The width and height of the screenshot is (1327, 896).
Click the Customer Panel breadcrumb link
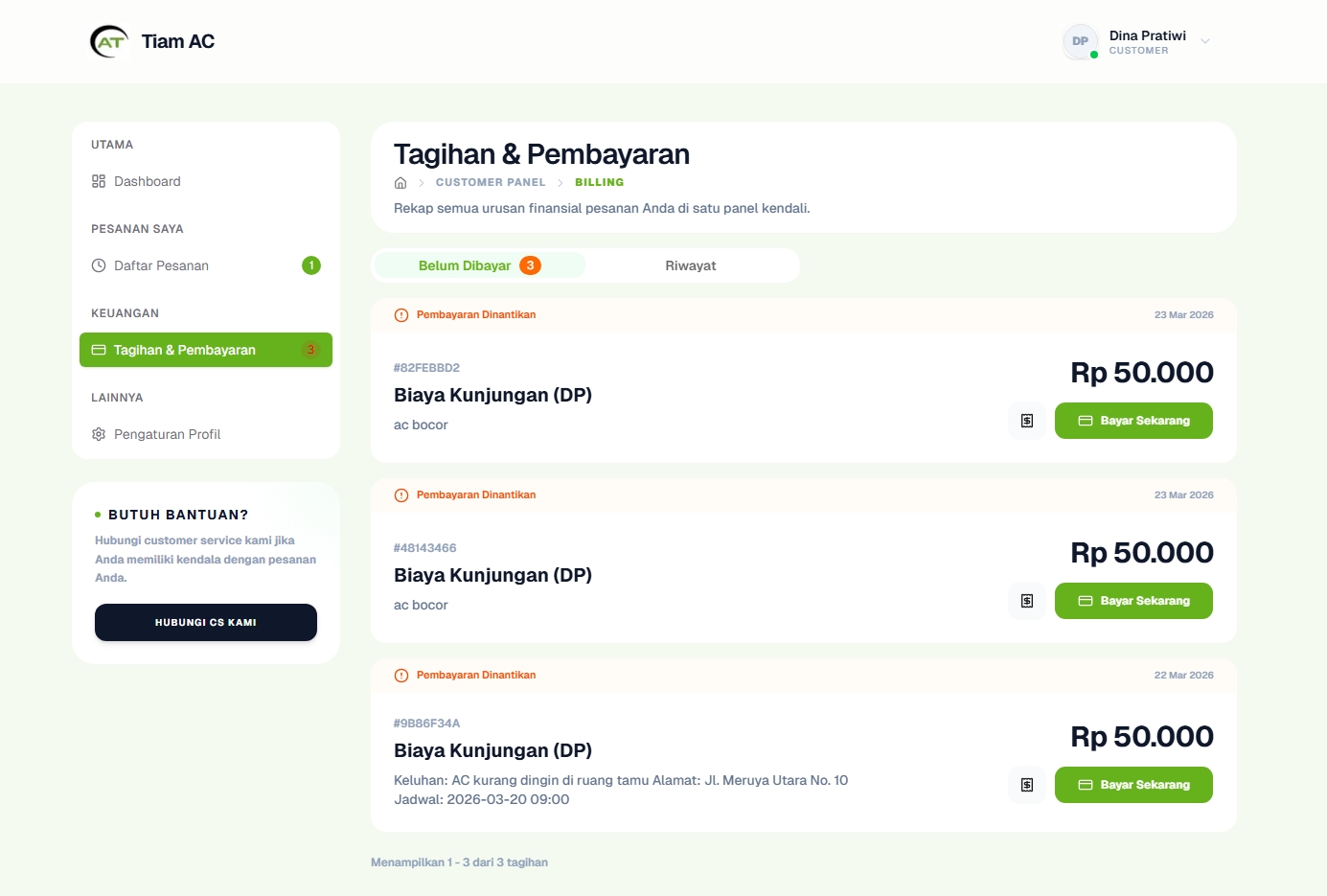pyautogui.click(x=491, y=182)
